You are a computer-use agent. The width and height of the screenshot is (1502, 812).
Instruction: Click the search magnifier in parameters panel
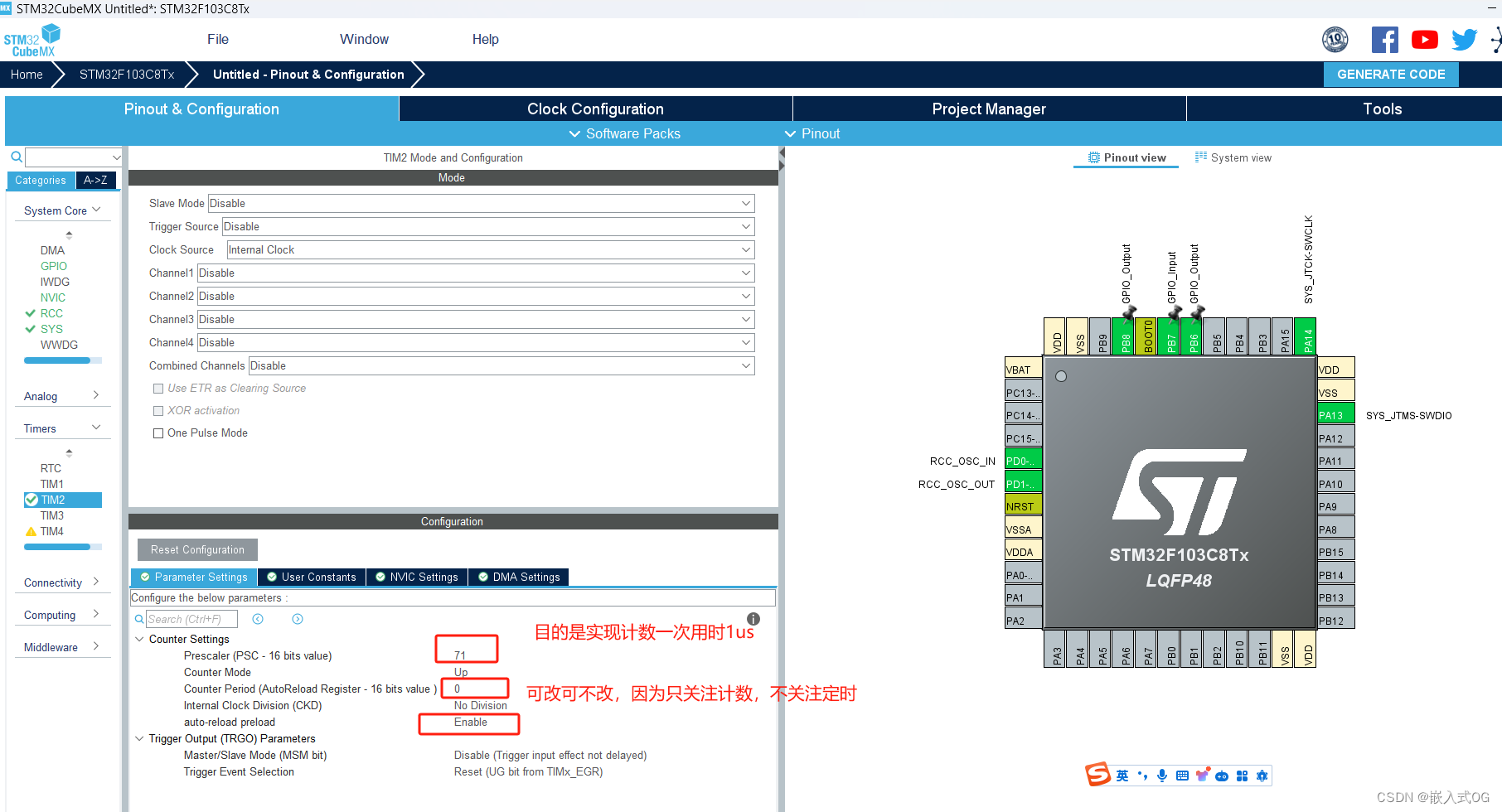click(x=138, y=619)
